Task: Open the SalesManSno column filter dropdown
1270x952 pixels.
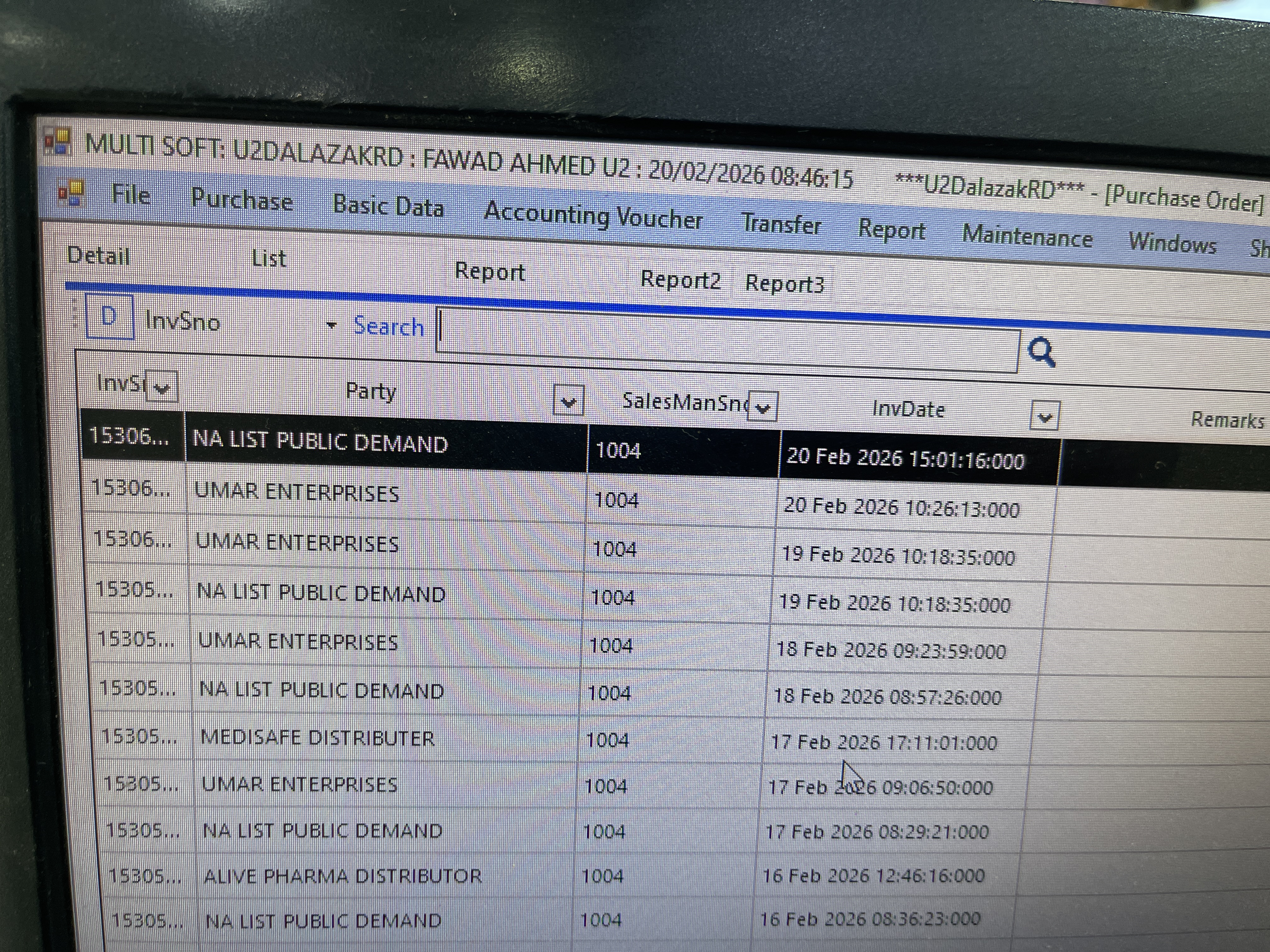Action: 763,407
